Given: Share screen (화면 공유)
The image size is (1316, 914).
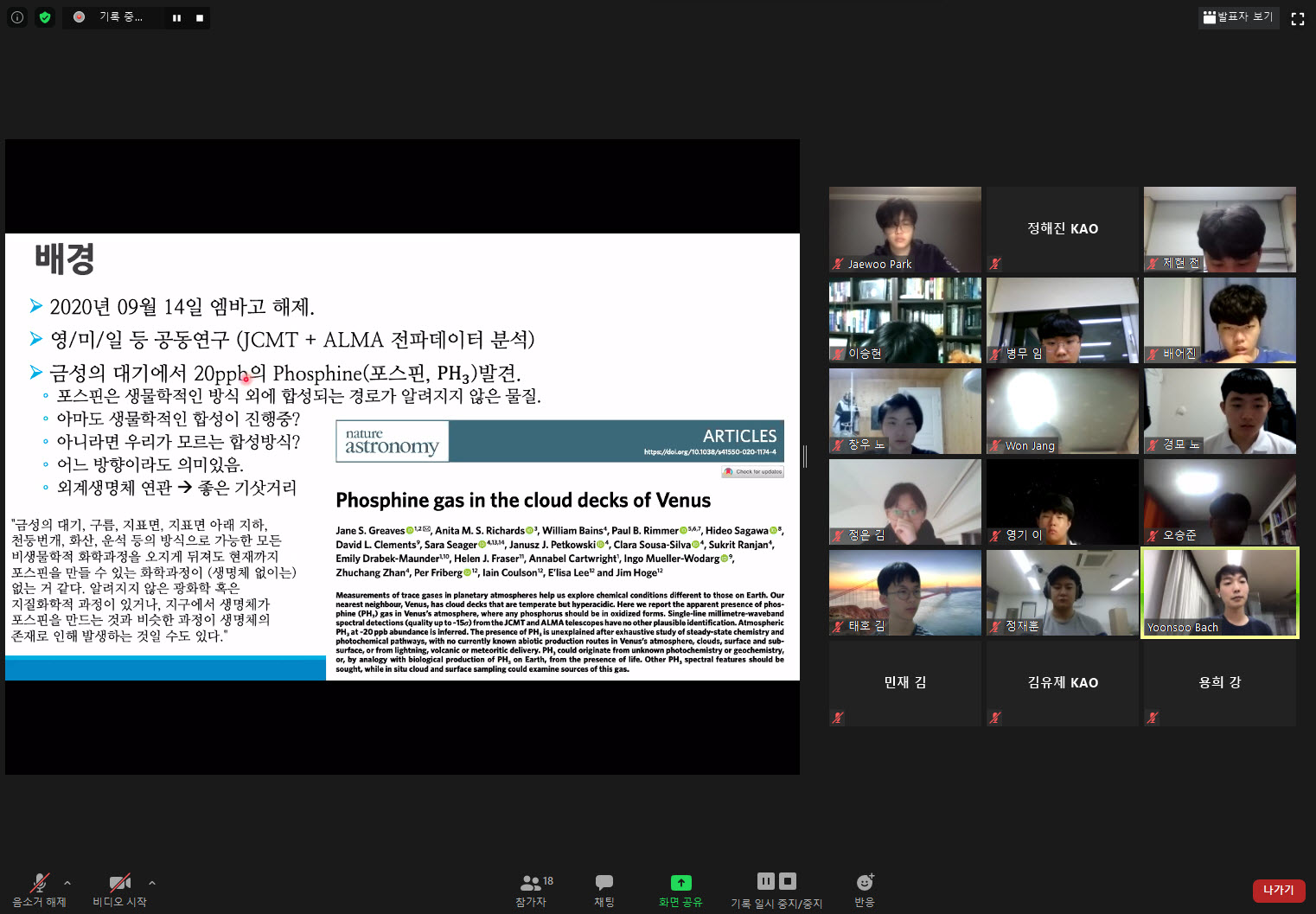Looking at the screenshot, I should [x=680, y=889].
